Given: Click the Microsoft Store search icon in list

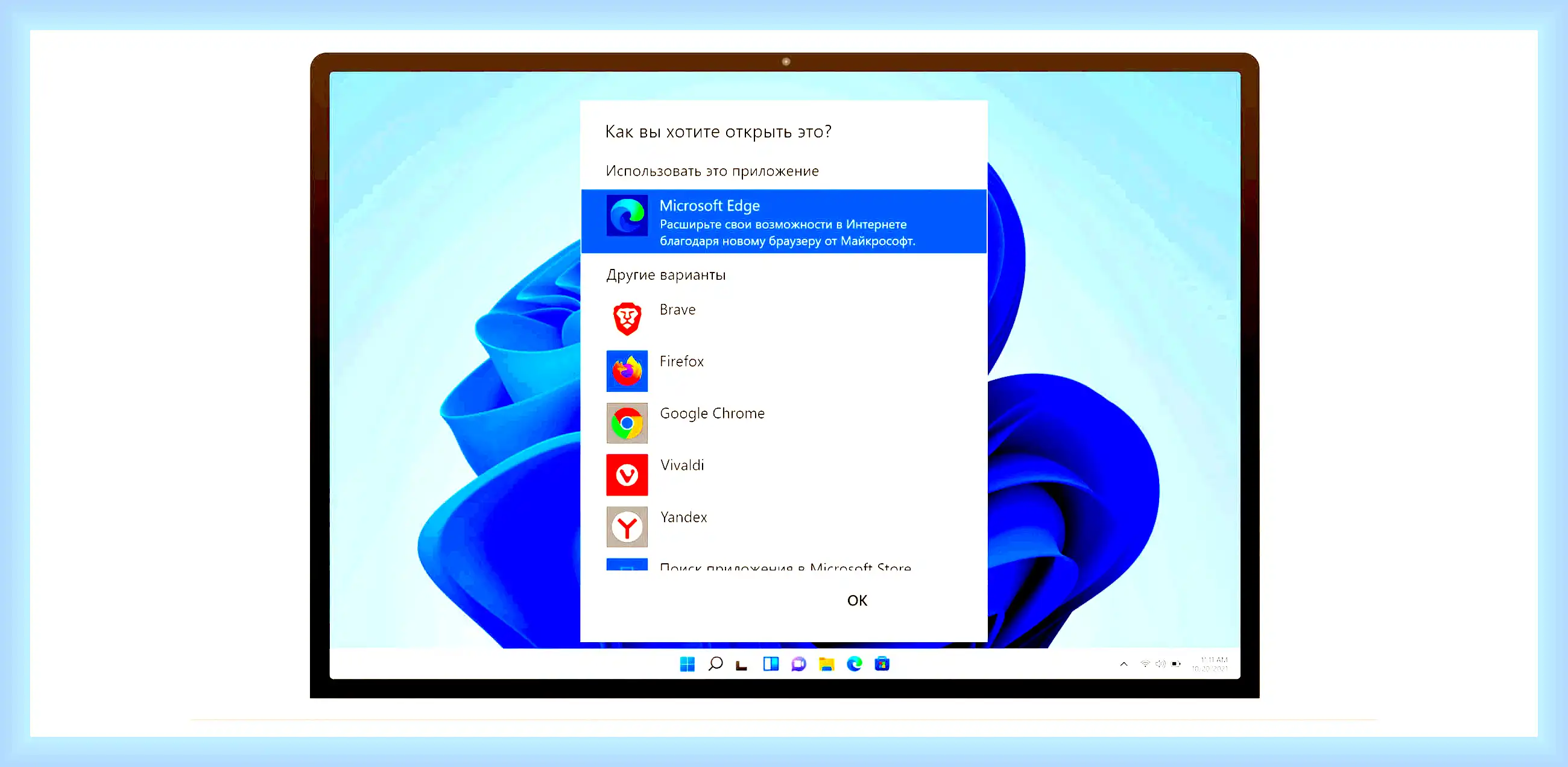Looking at the screenshot, I should point(627,564).
